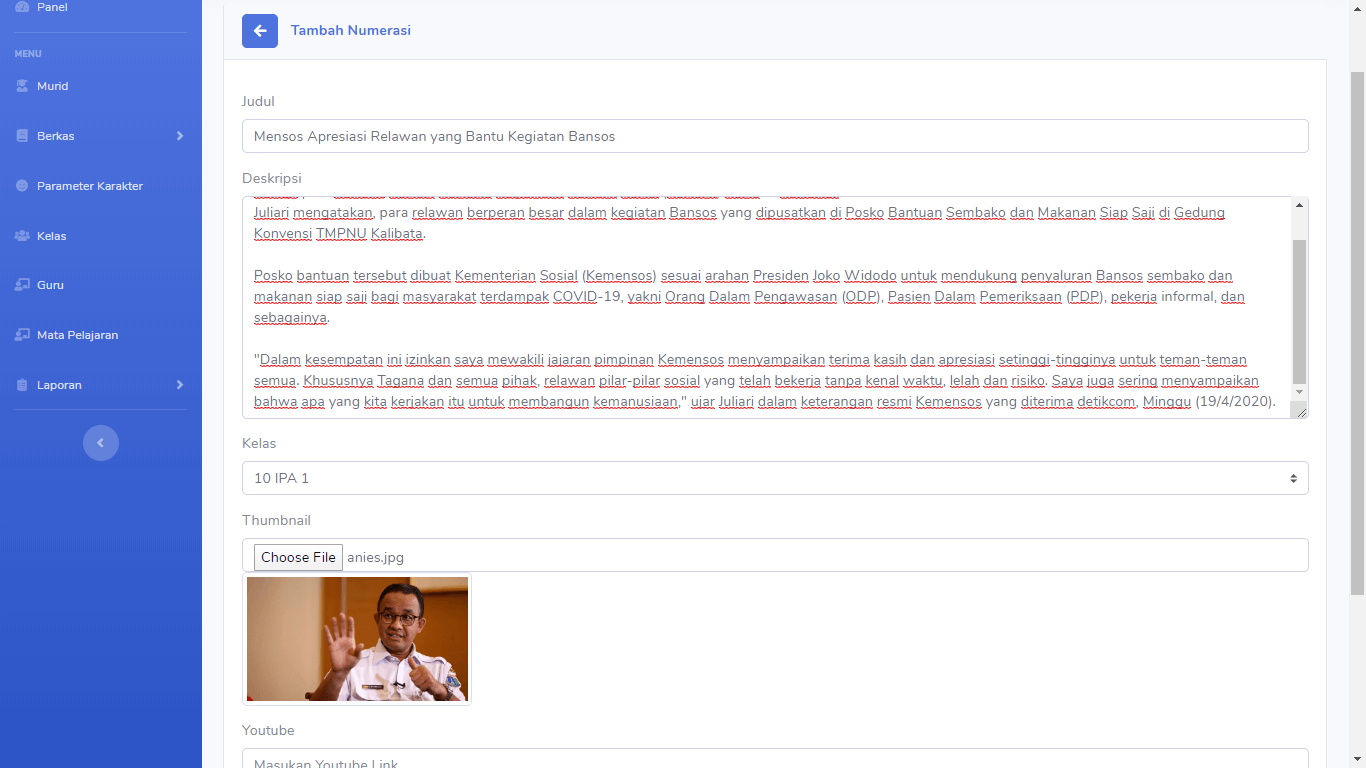Click the back arrow button

(260, 31)
